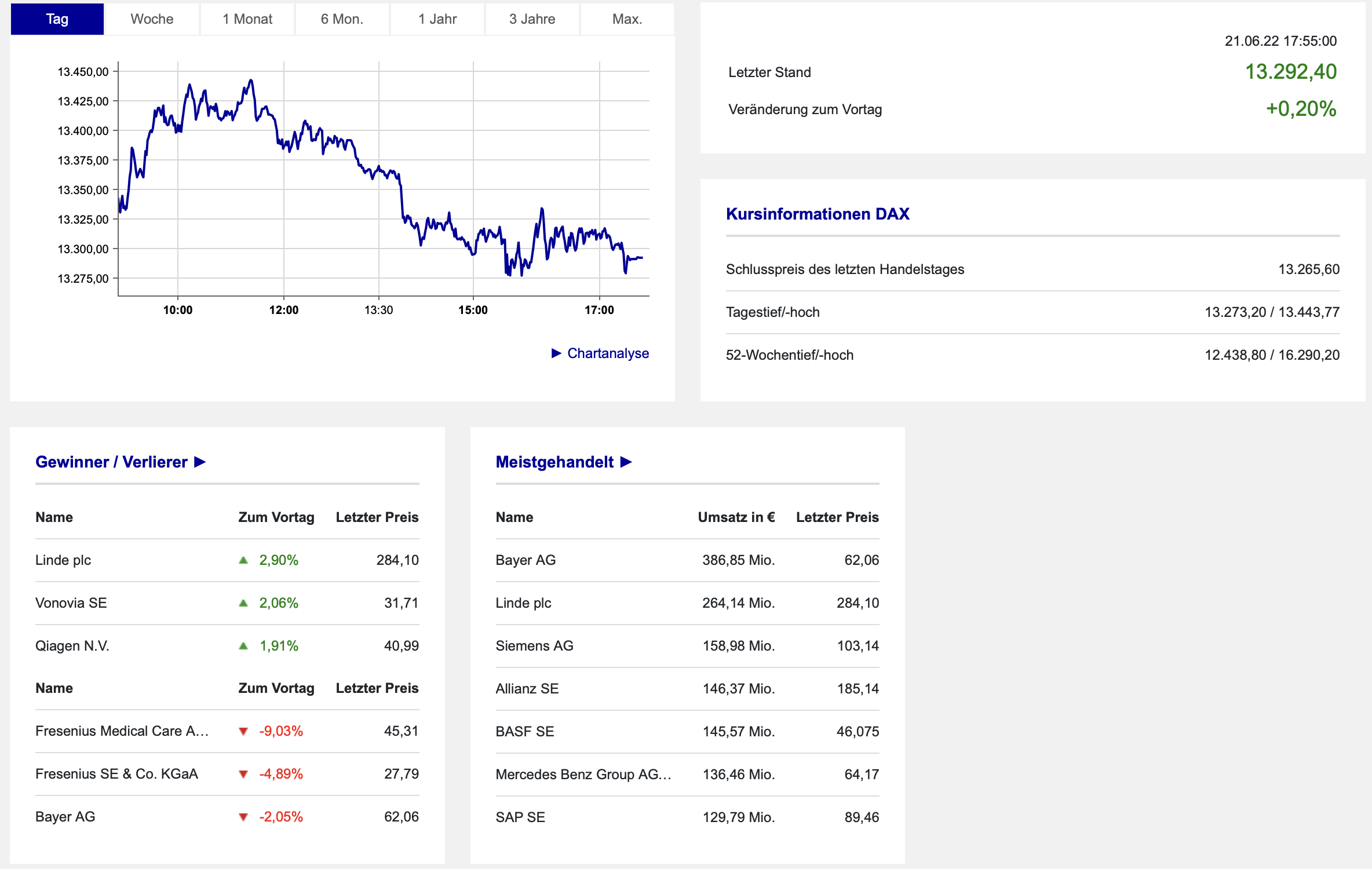This screenshot has height=869, width=1372.
Task: Open Qiagen N.V. stock
Action: pyautogui.click(x=72, y=646)
